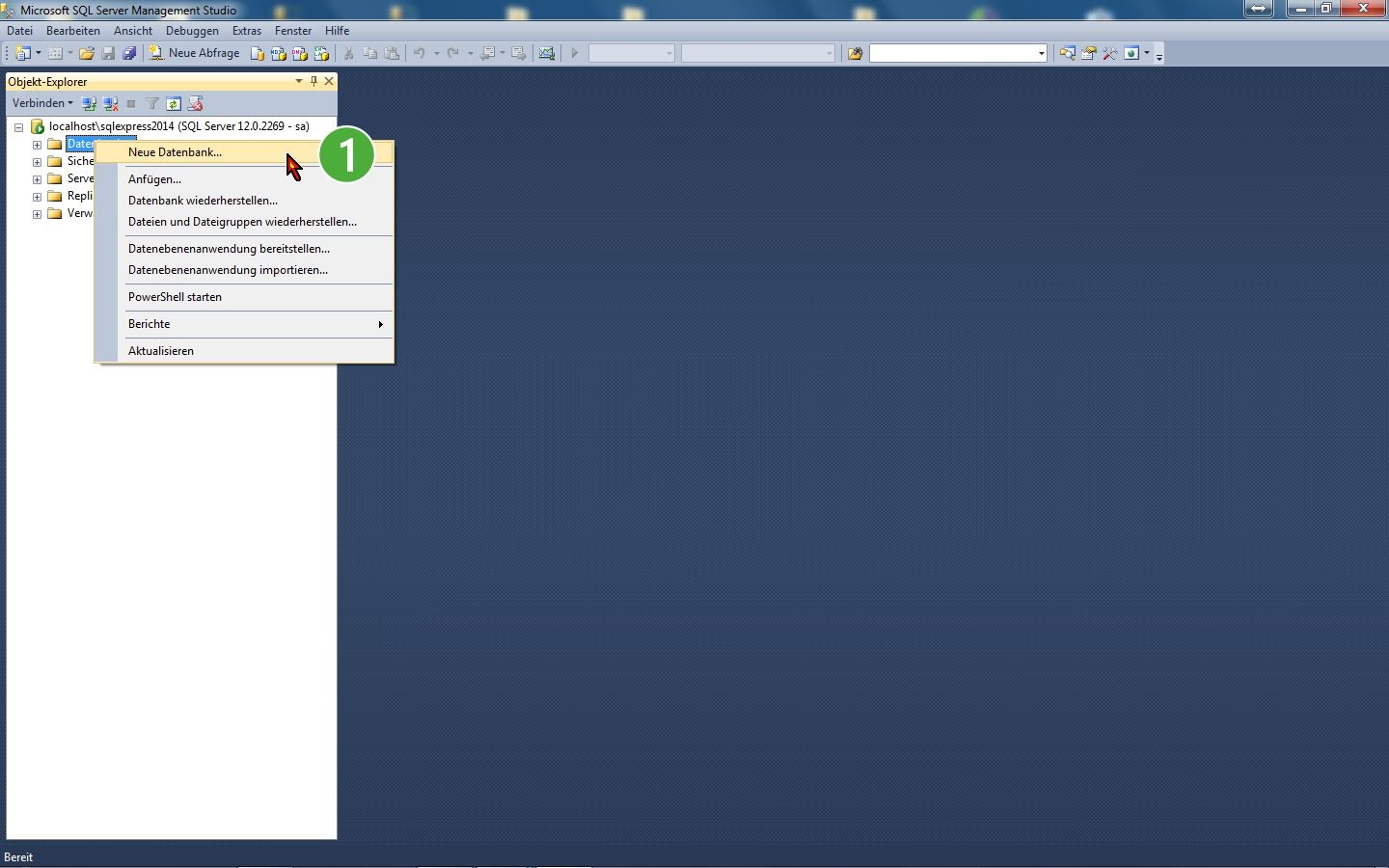Viewport: 1389px width, 868px height.
Task: Click Aktualisieren in the context menu
Action: point(244,351)
